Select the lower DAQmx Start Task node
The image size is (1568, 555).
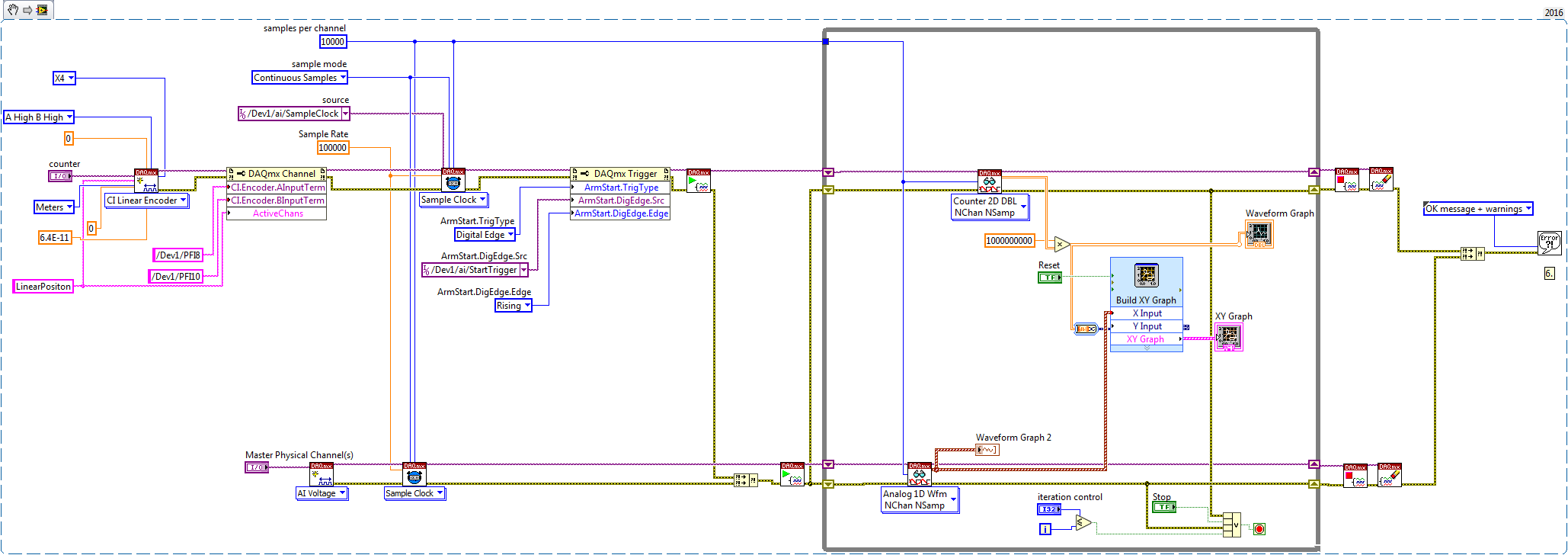pyautogui.click(x=792, y=473)
